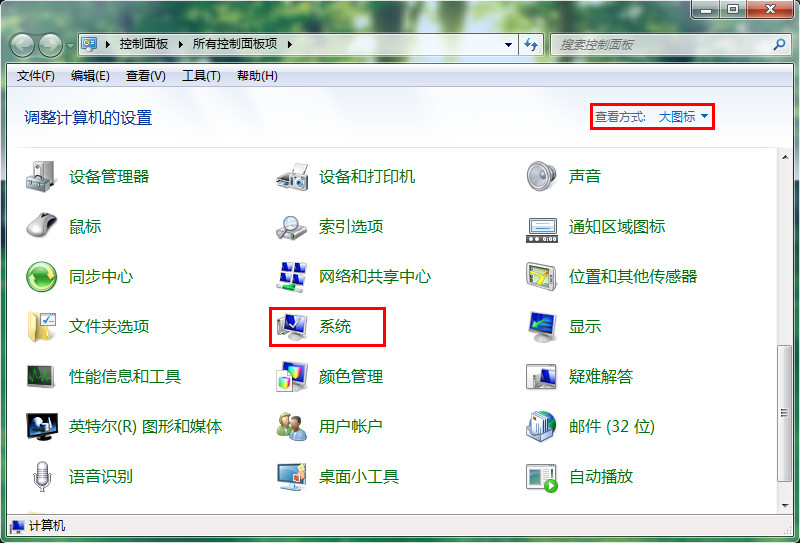Open the 声音 speaker icon

[541, 177]
